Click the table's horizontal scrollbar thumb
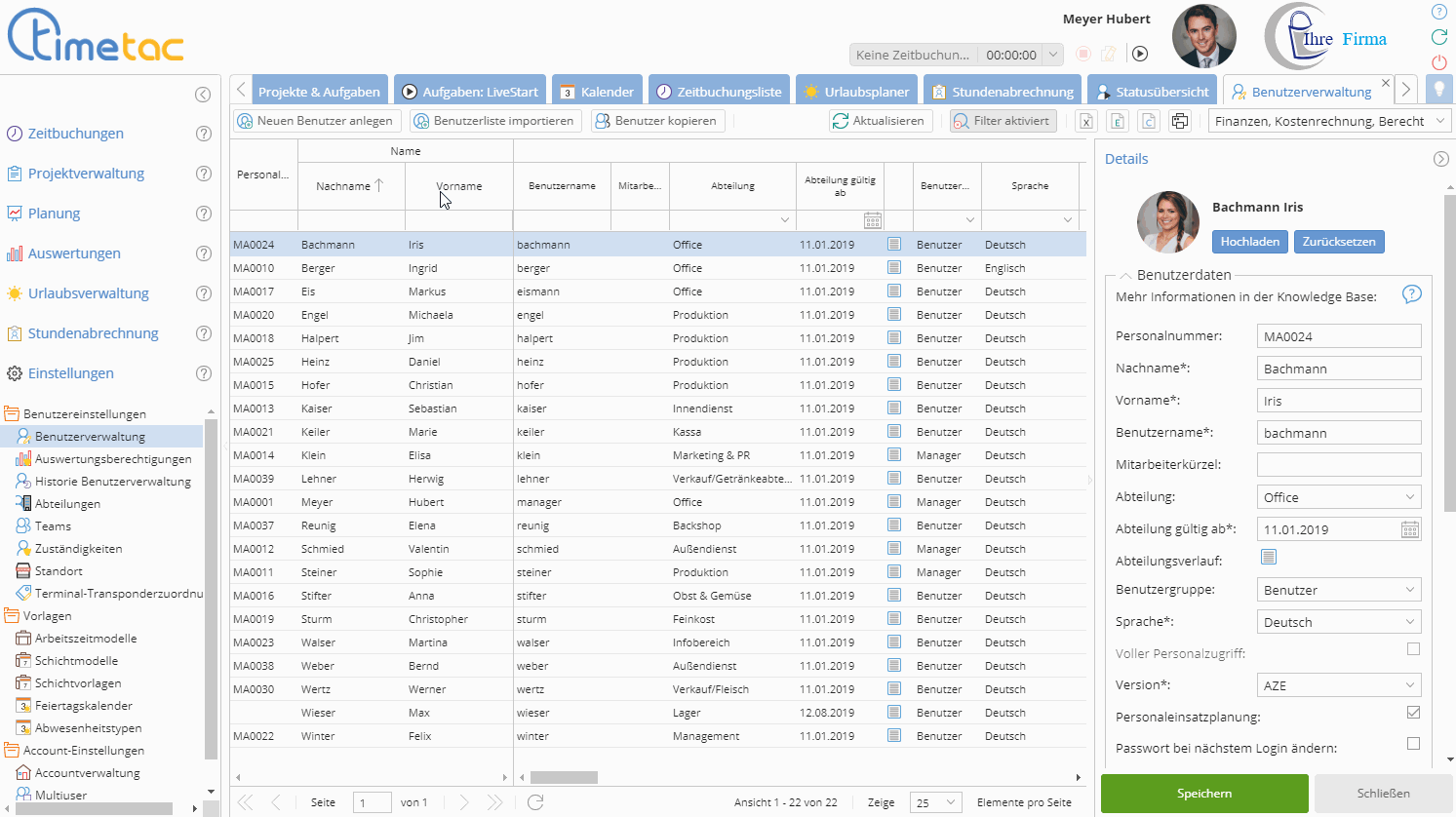This screenshot has height=817, width=1456. (x=564, y=777)
